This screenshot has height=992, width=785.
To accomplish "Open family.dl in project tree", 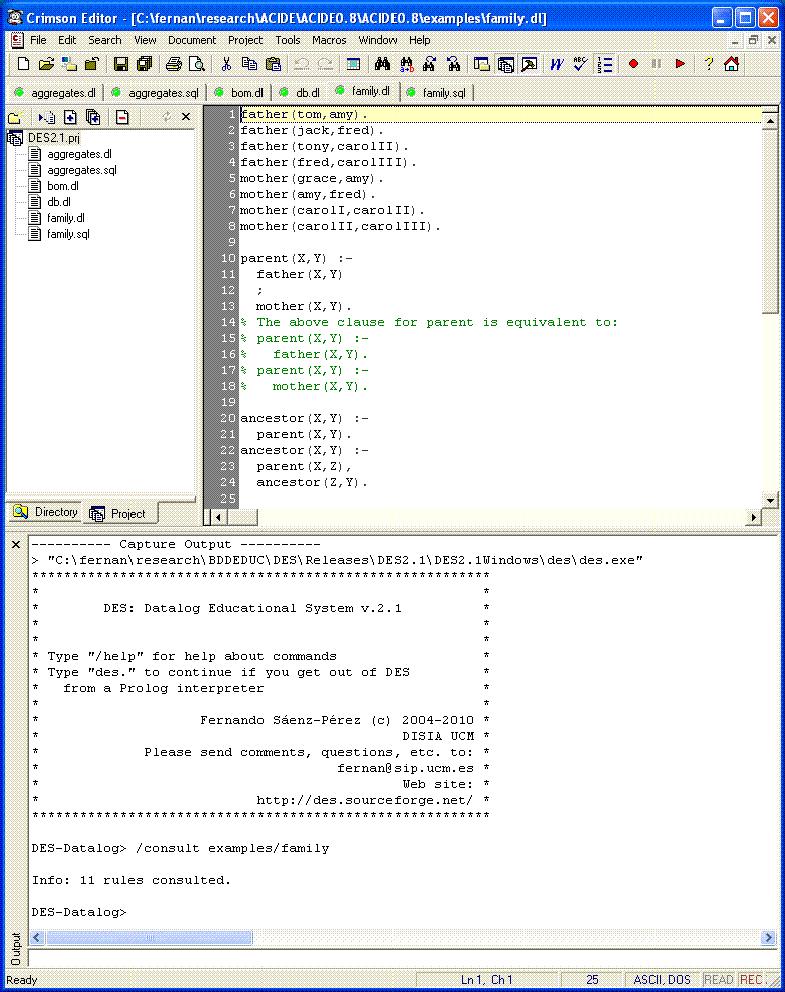I will 66,218.
